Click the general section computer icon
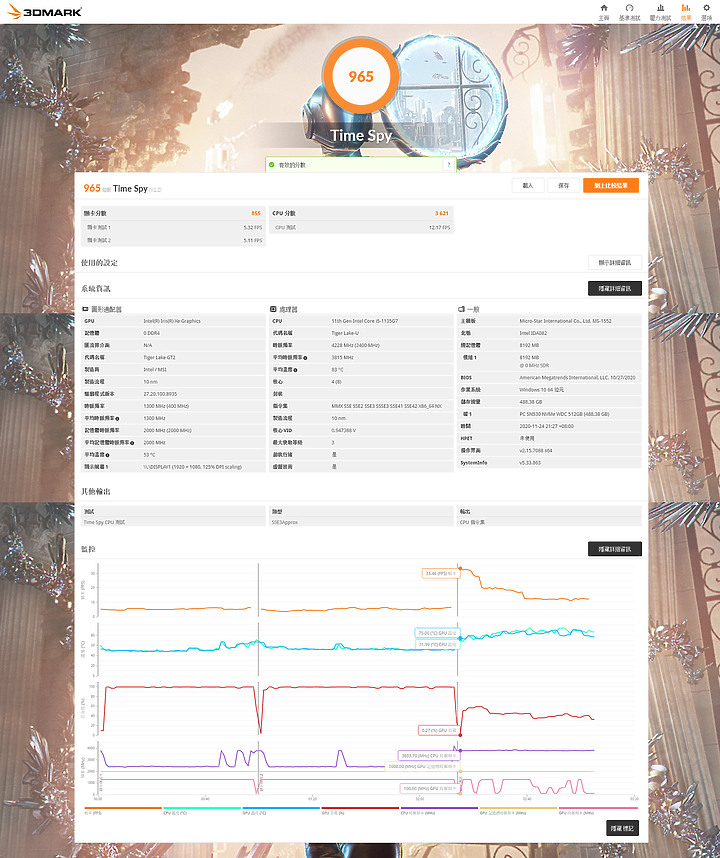This screenshot has height=858, width=720. [461, 309]
